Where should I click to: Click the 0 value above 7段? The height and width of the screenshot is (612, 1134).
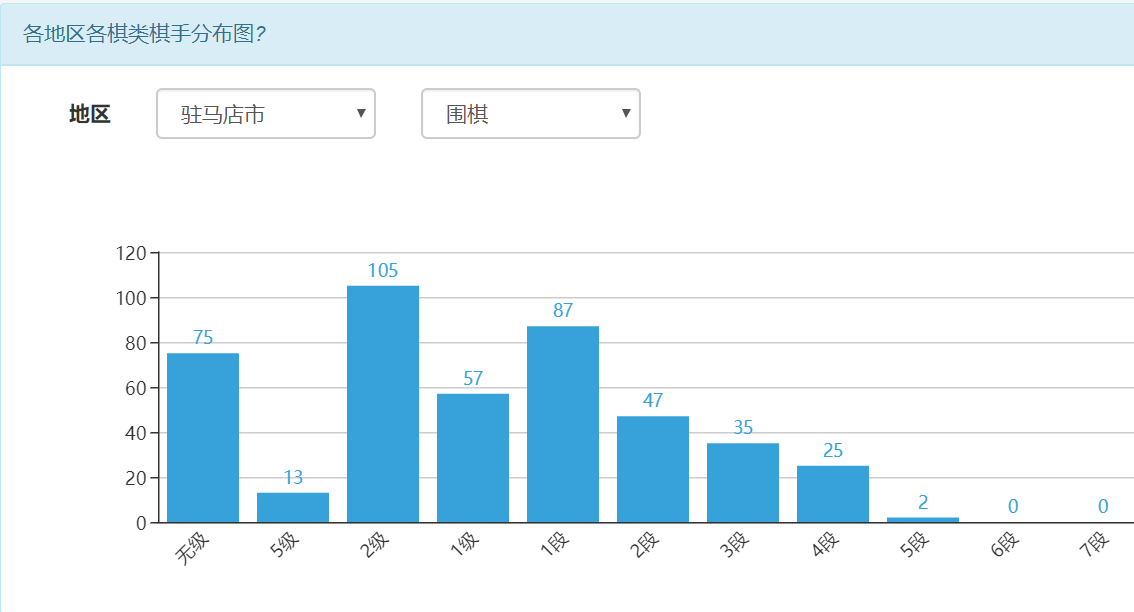tap(1103, 507)
